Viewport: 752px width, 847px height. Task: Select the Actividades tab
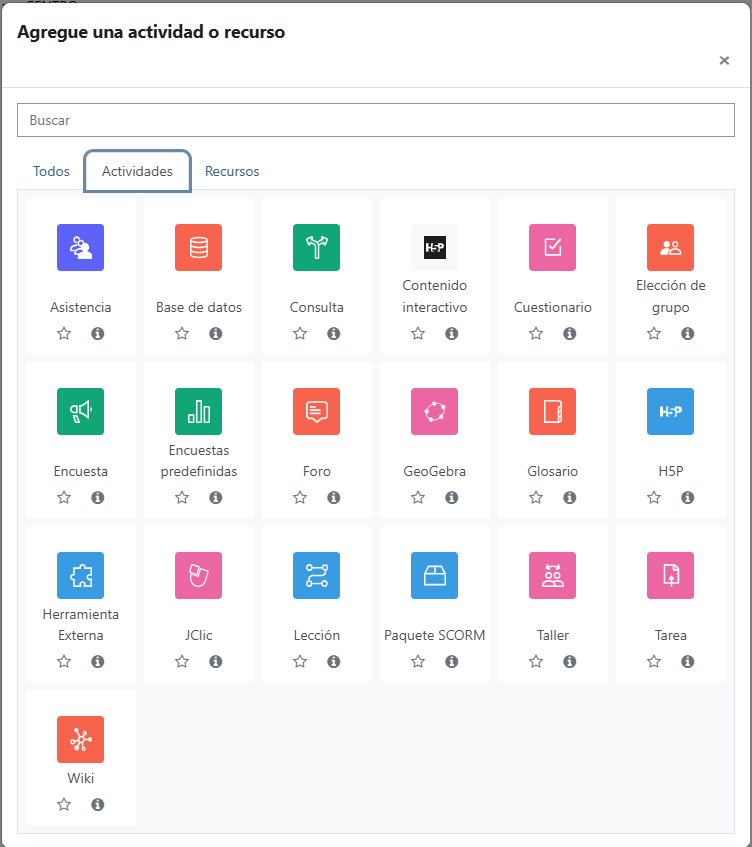click(x=137, y=171)
